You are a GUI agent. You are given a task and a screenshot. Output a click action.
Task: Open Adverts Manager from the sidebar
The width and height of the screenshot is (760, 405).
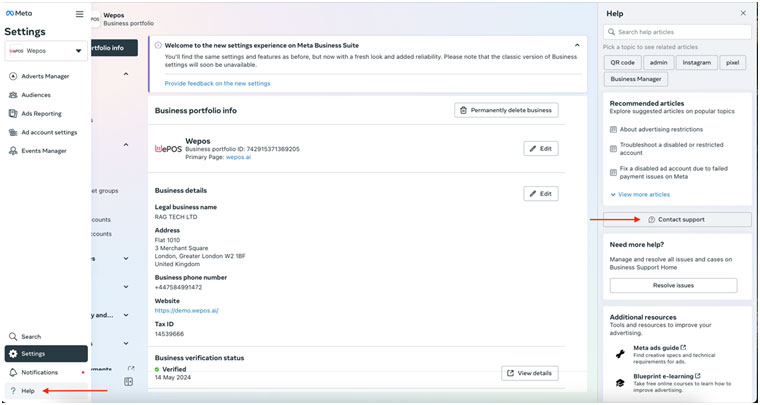click(46, 76)
